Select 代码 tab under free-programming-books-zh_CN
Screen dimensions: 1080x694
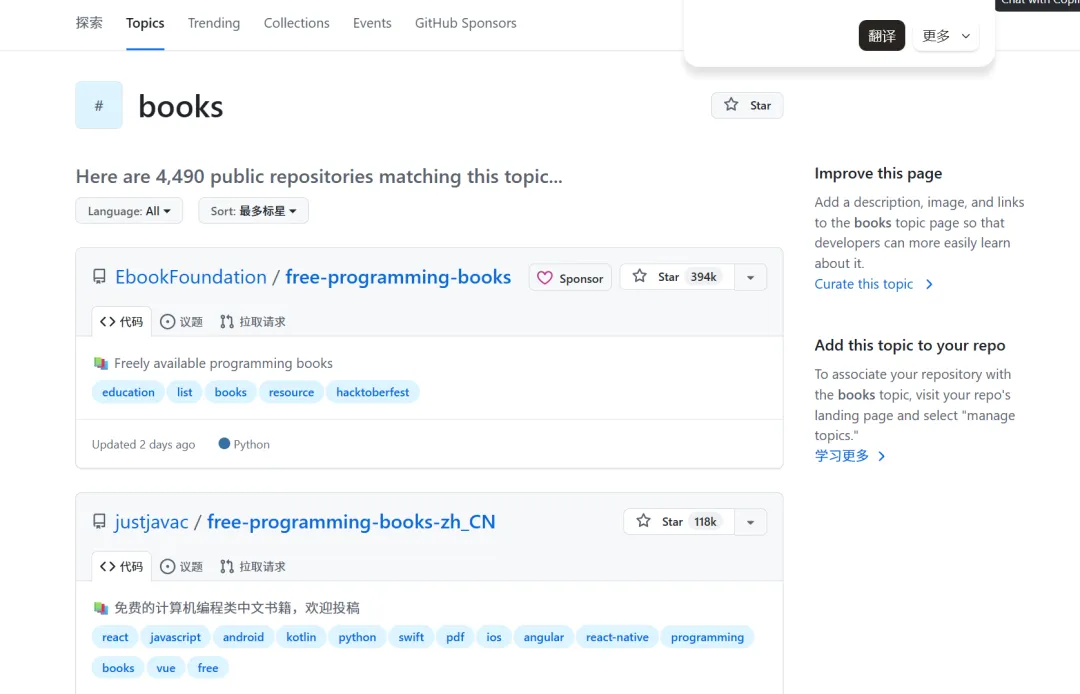click(x=121, y=567)
